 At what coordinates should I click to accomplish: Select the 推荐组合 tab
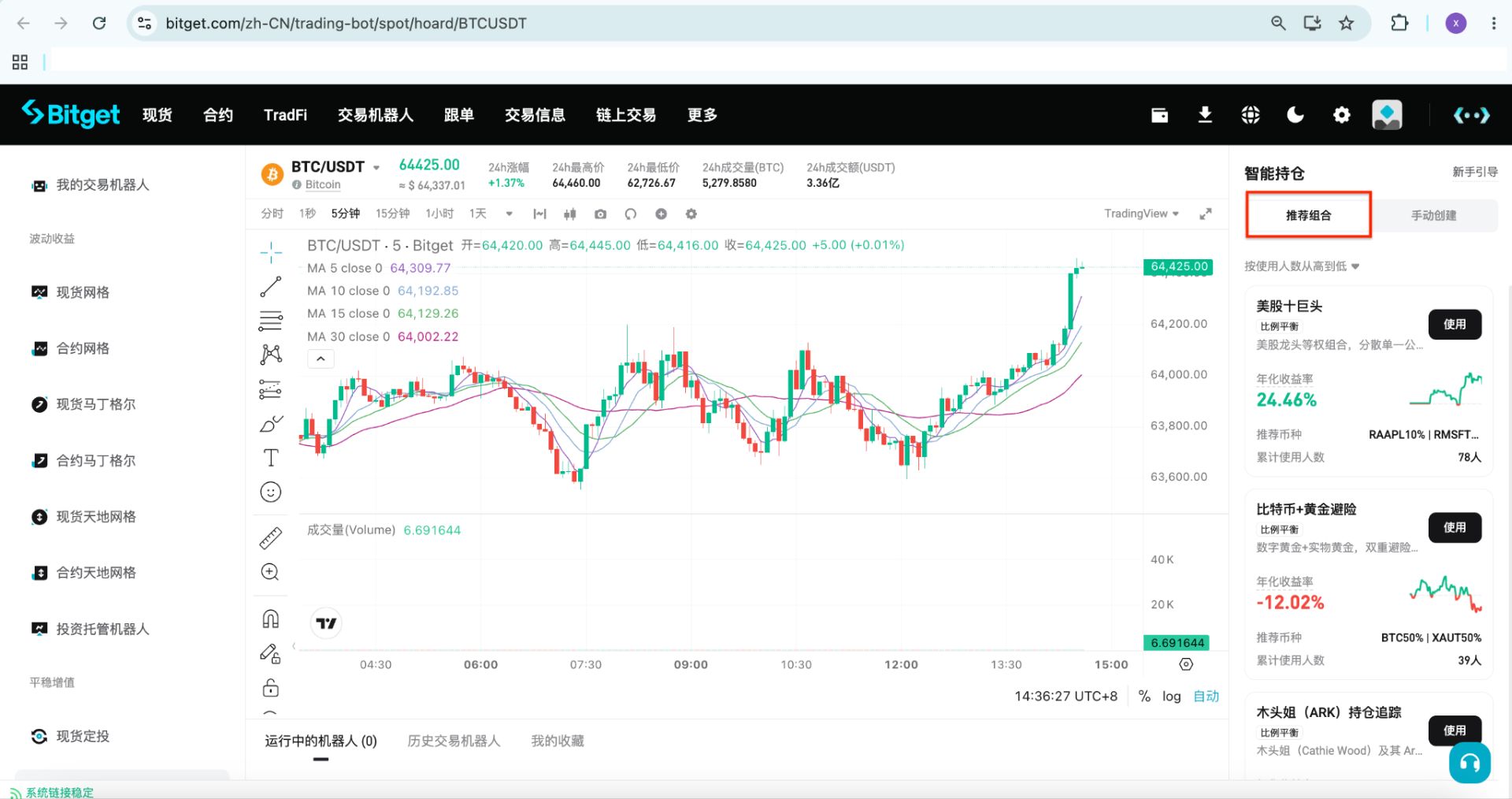(x=1308, y=215)
